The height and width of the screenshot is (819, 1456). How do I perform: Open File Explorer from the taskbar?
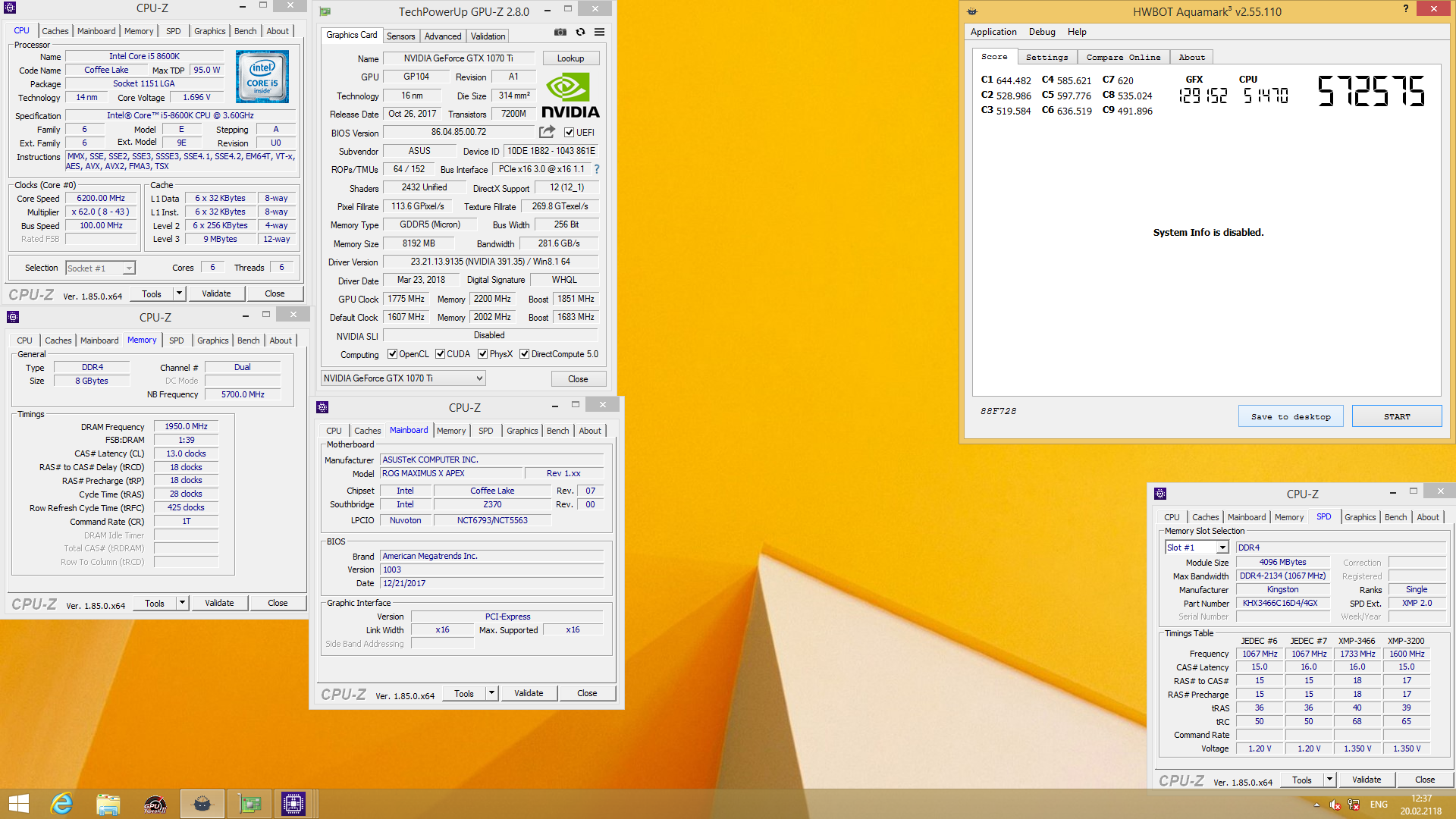[108, 804]
